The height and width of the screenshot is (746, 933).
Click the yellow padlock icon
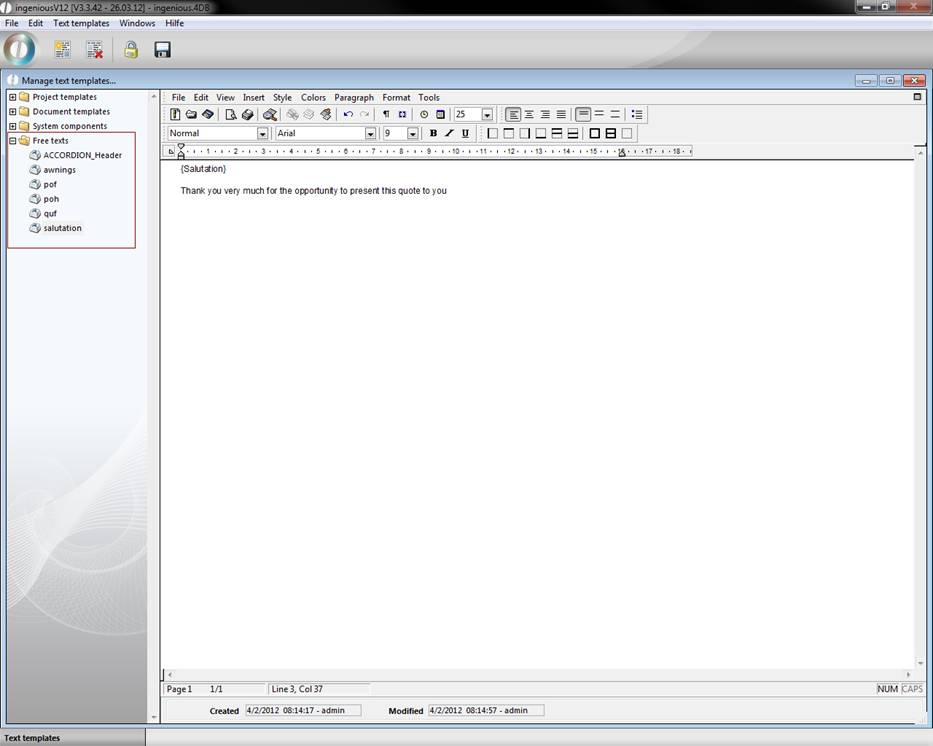pyautogui.click(x=130, y=49)
